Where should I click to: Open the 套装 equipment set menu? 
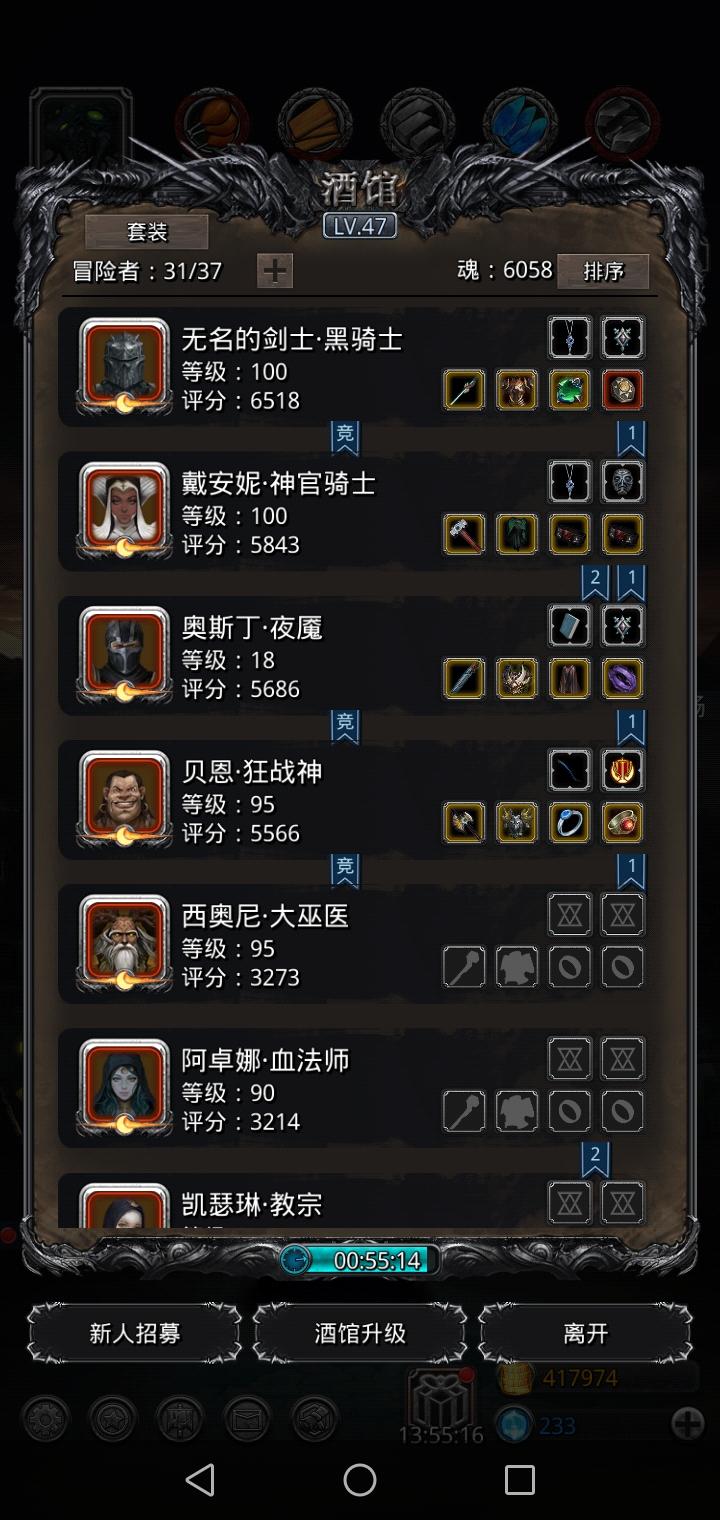coord(147,232)
